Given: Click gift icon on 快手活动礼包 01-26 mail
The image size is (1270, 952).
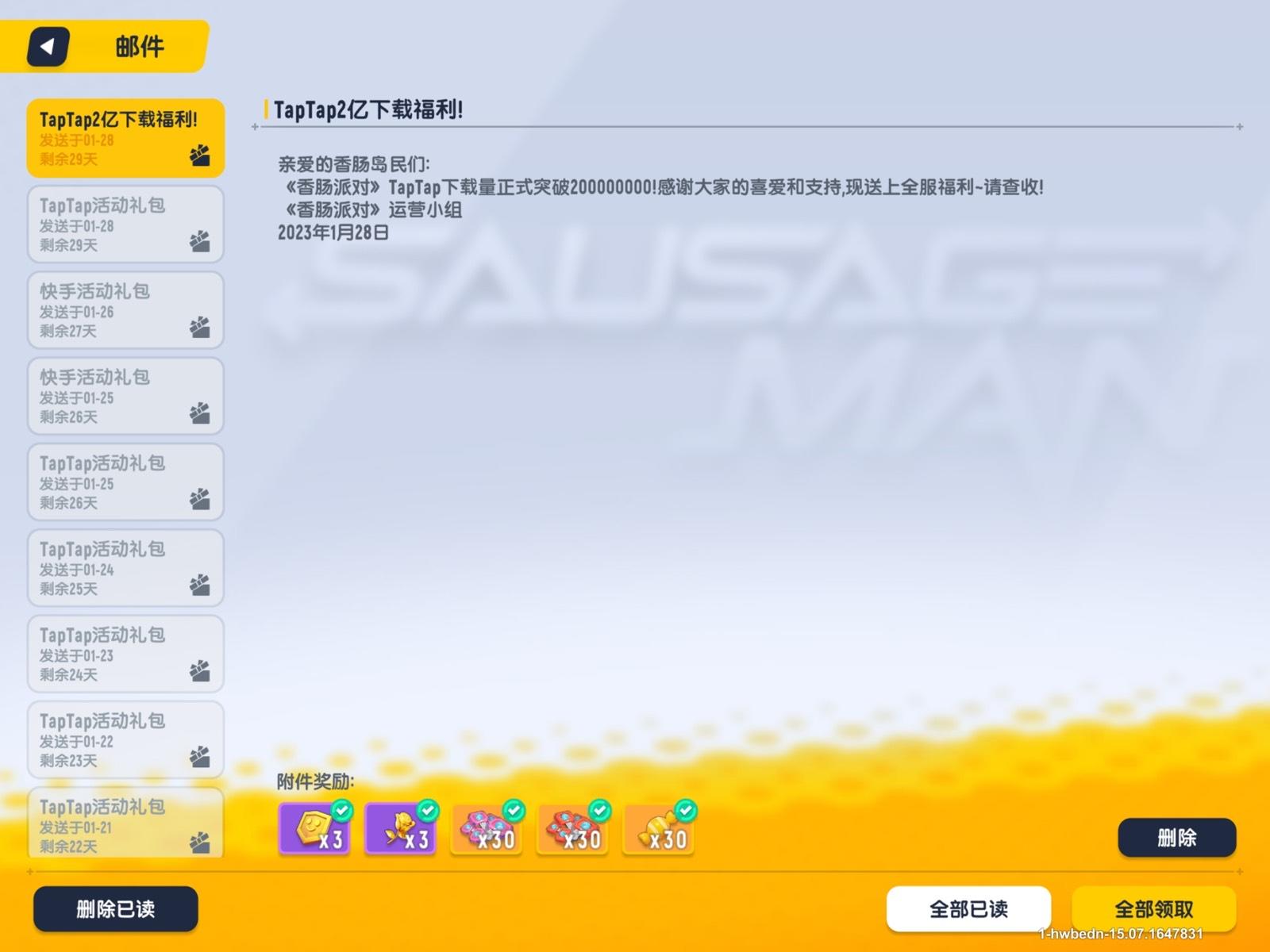Looking at the screenshot, I should (200, 327).
